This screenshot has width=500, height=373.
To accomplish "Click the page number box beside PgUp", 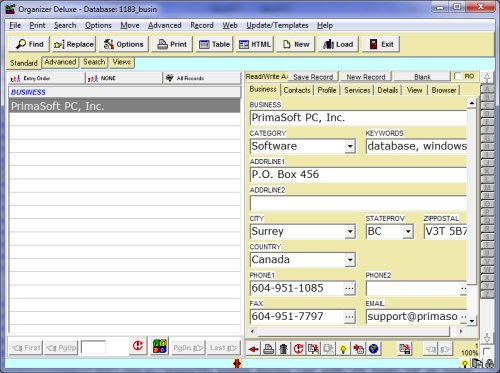I will [93, 347].
